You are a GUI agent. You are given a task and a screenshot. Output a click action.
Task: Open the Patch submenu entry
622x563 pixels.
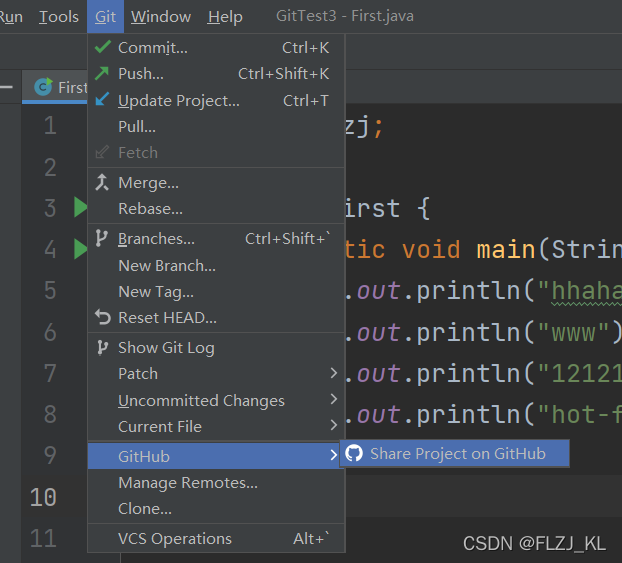coord(216,374)
